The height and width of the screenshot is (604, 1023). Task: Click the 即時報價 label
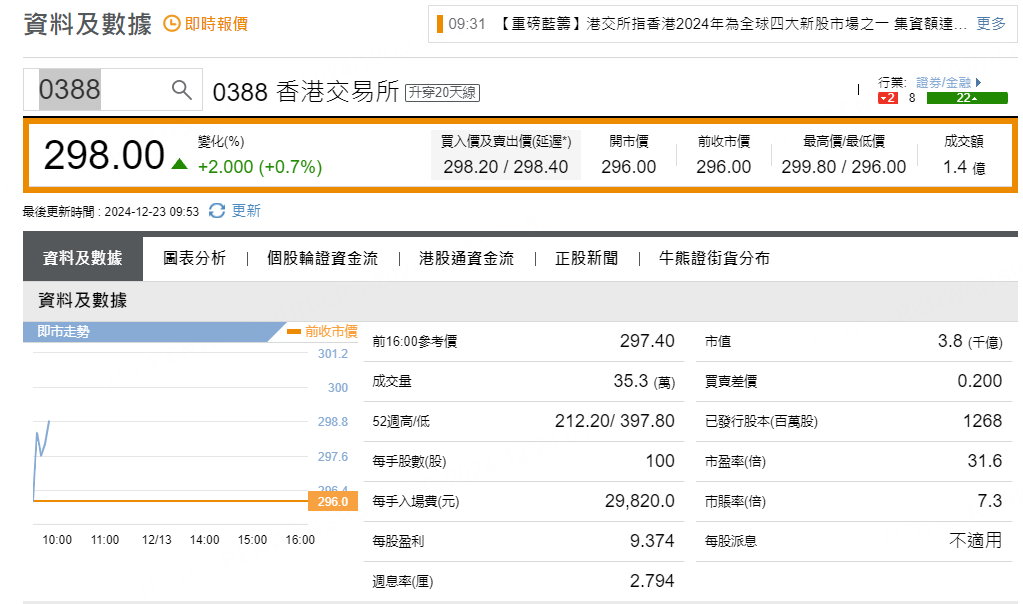click(x=217, y=24)
